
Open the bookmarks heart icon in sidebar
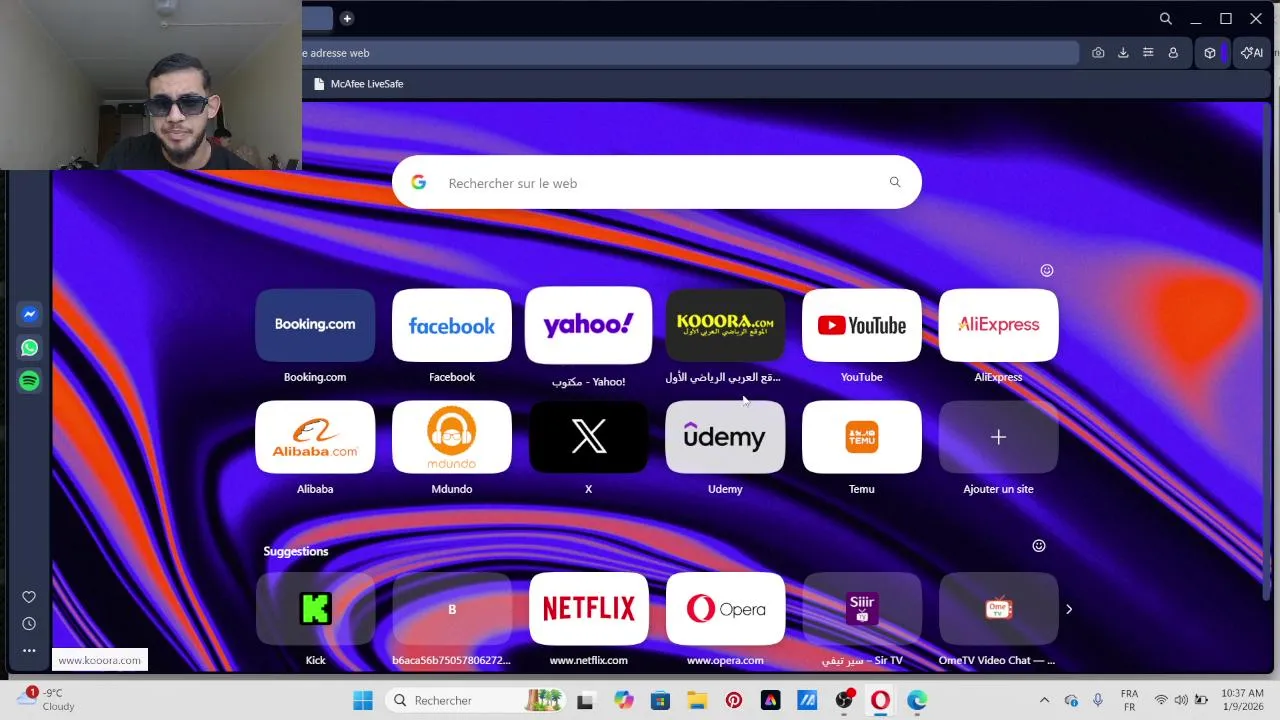(29, 597)
